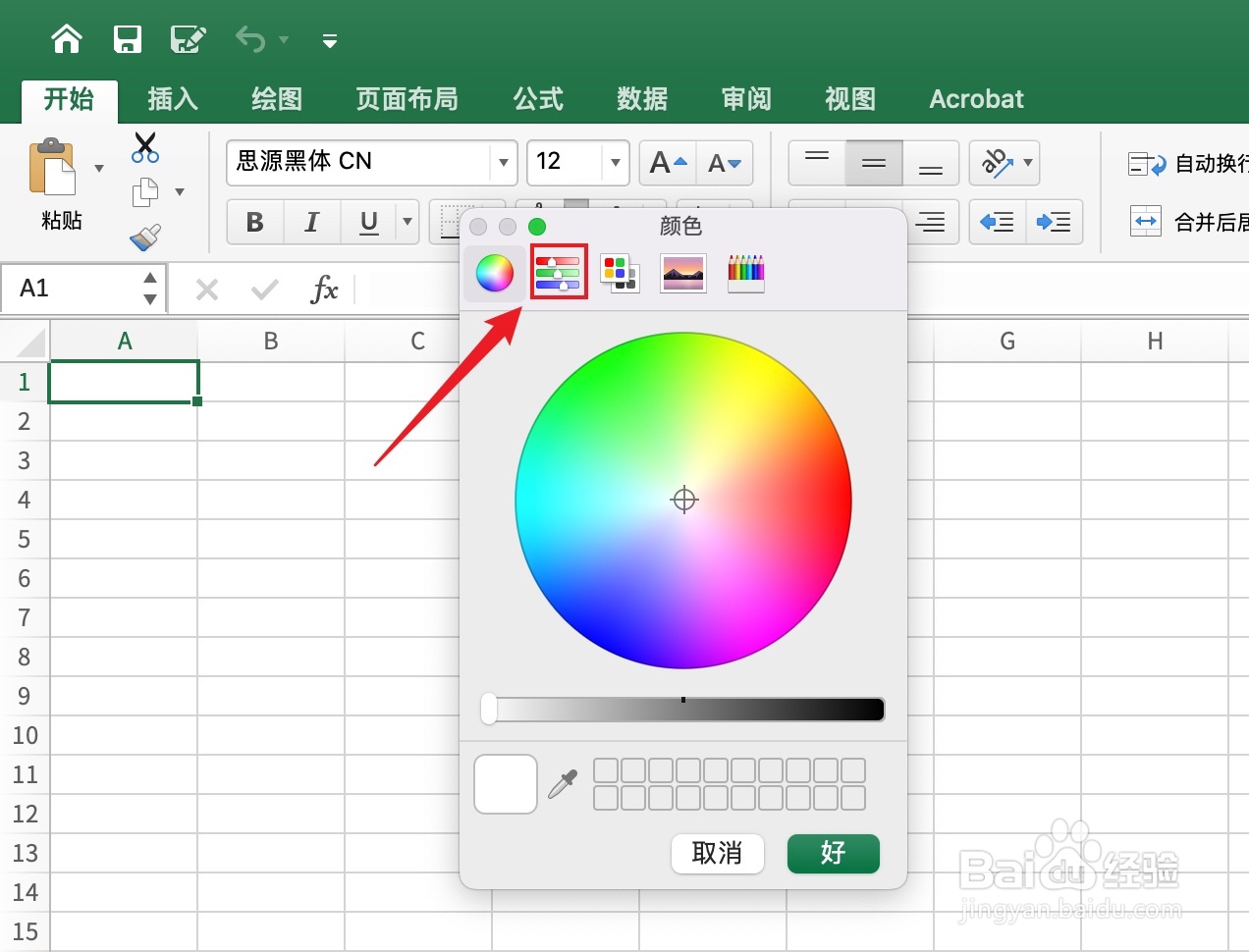The width and height of the screenshot is (1249, 952).
Task: Open undo history dropdown arrow
Action: tap(285, 40)
